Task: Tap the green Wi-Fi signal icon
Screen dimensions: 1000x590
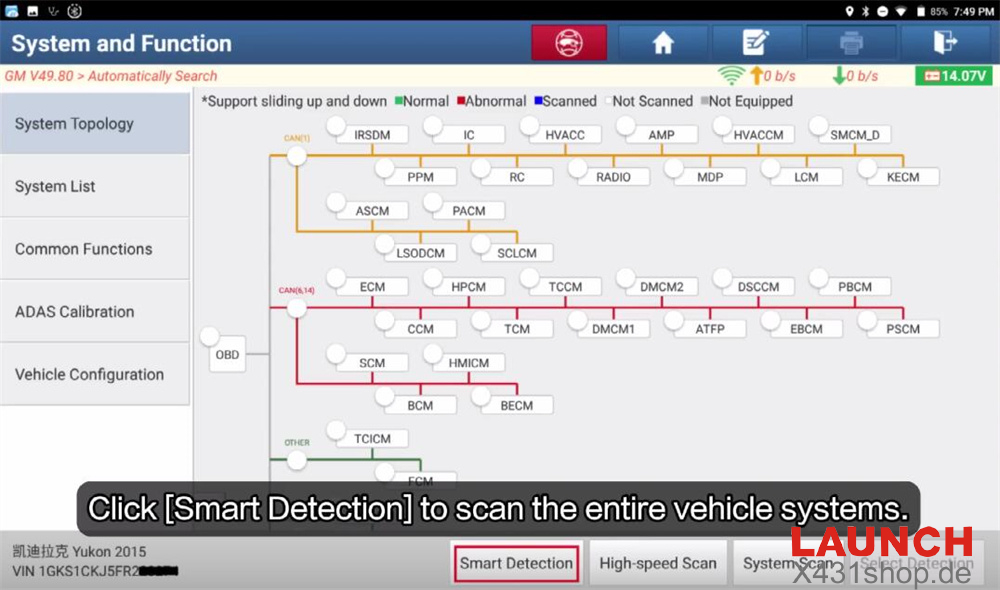Action: [732, 76]
